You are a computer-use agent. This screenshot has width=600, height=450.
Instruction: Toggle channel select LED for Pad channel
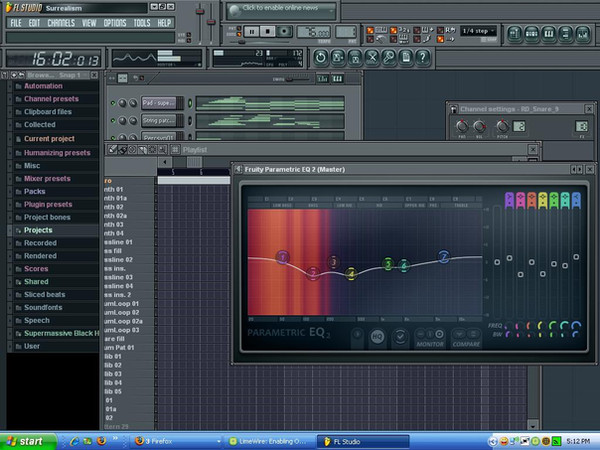click(x=190, y=103)
